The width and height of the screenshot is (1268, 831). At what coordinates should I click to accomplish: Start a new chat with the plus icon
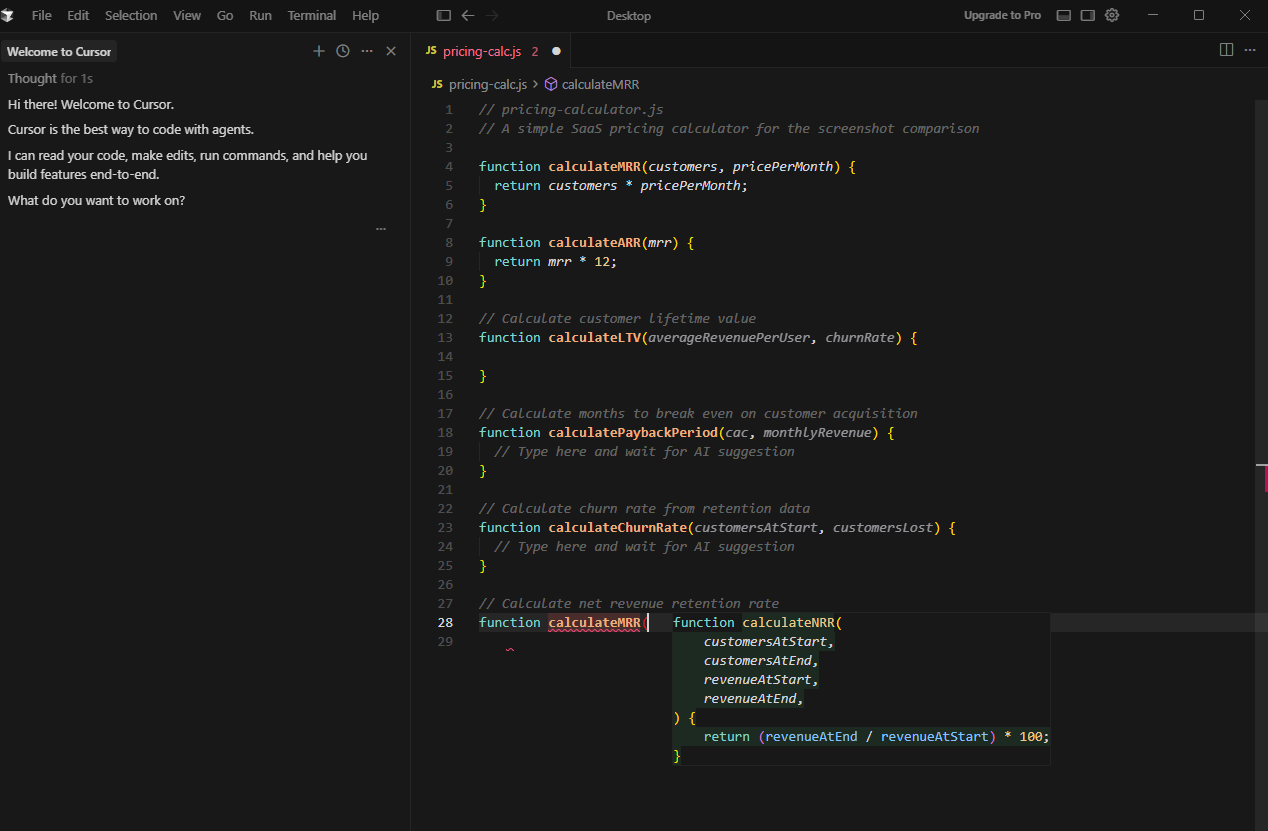pos(319,51)
